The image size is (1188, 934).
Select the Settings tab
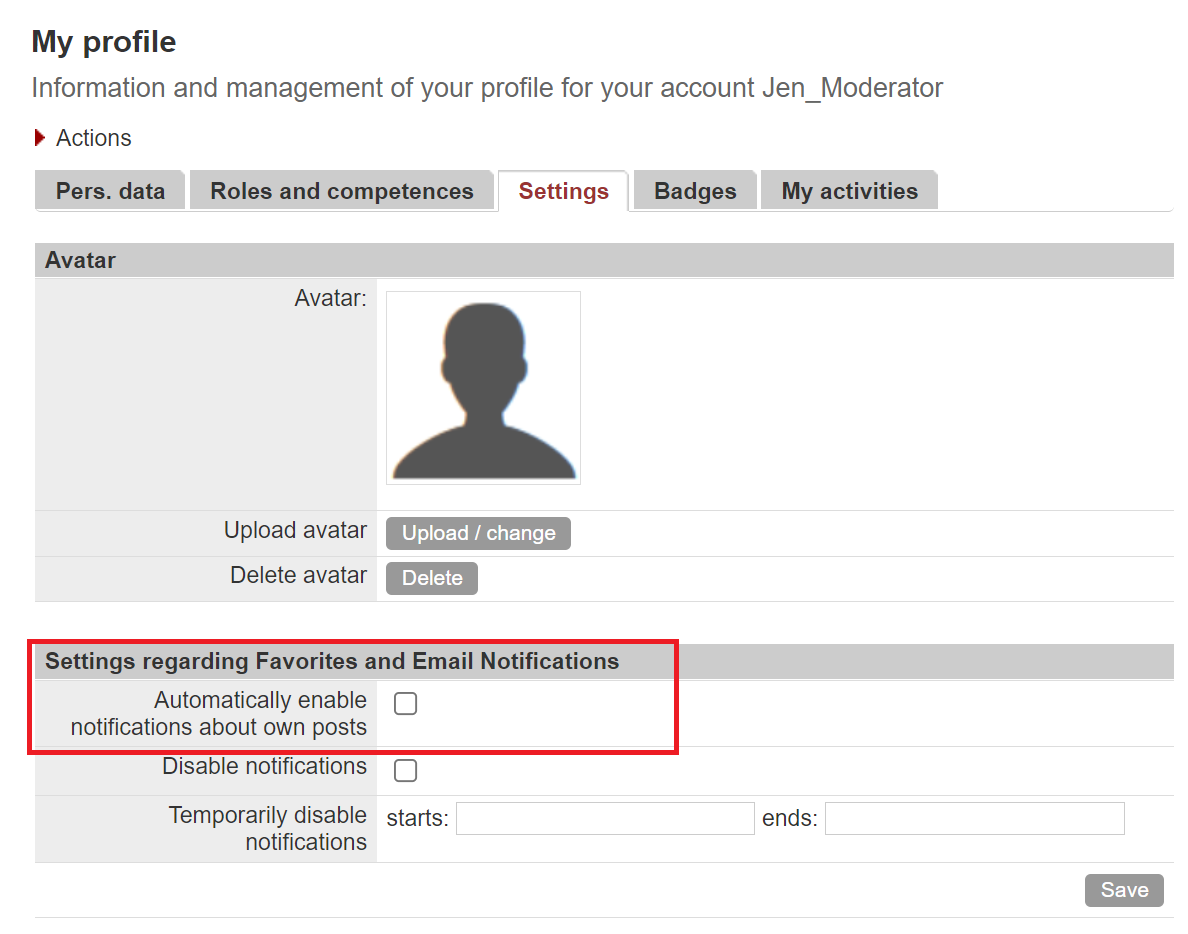point(563,191)
